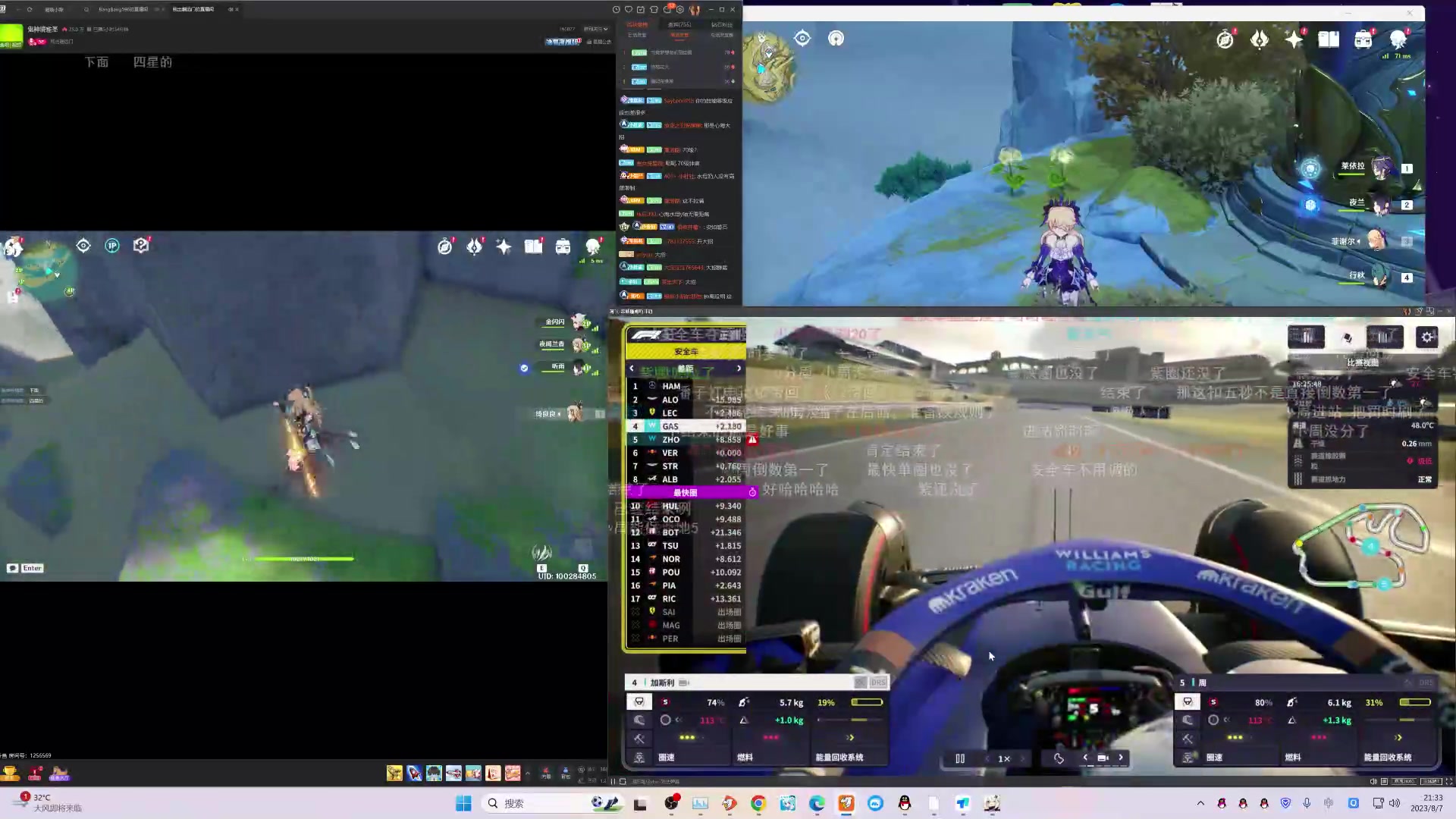The image size is (1456, 819).
Task: Switch to next camera view arrow
Action: pos(1121,758)
